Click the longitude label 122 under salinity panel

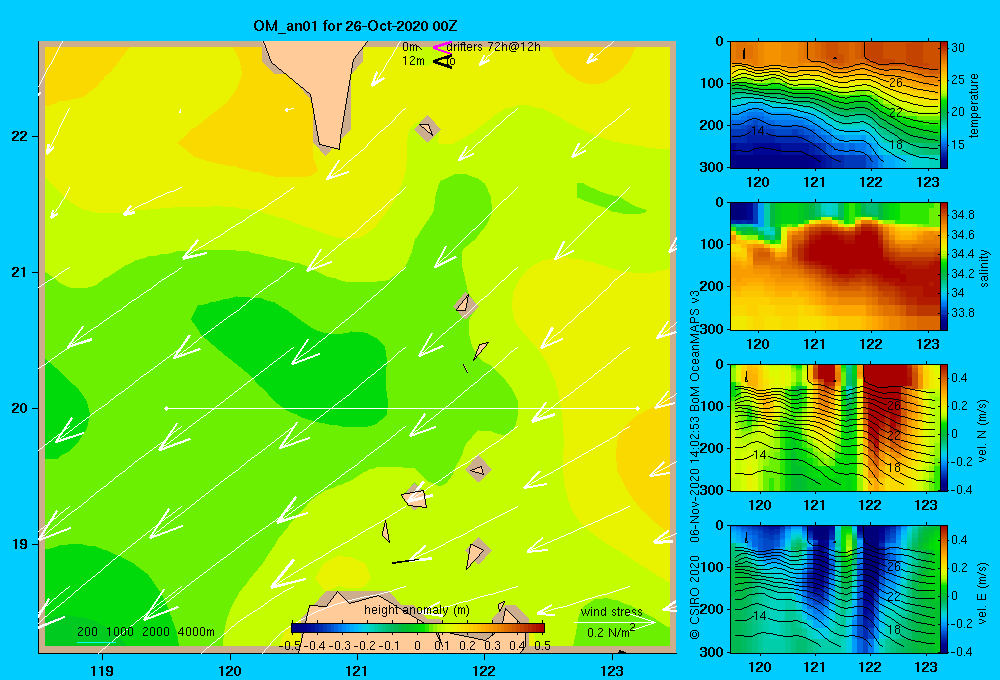pyautogui.click(x=871, y=344)
